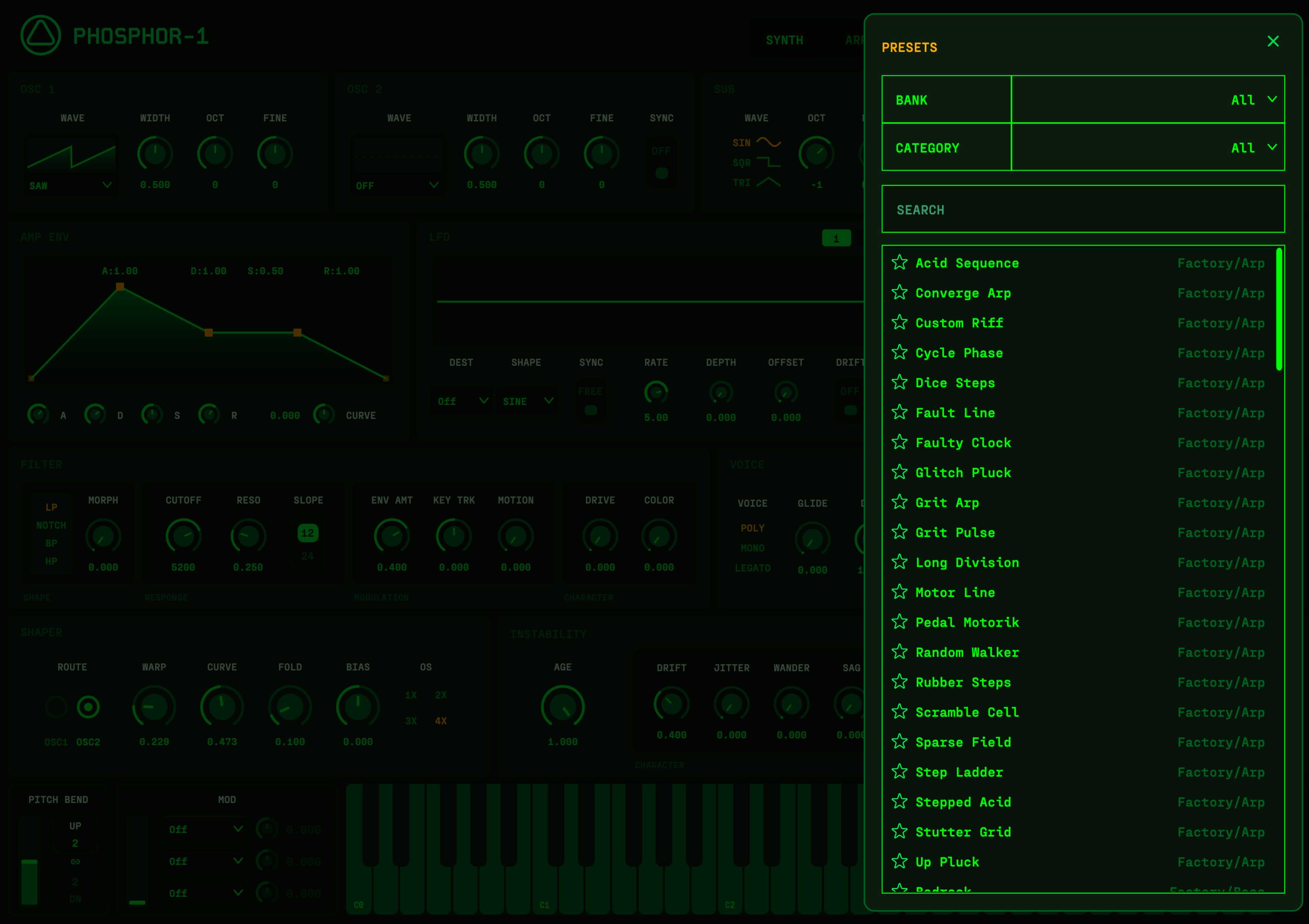
Task: Favorite the Motor Line preset
Action: pyautogui.click(x=899, y=591)
